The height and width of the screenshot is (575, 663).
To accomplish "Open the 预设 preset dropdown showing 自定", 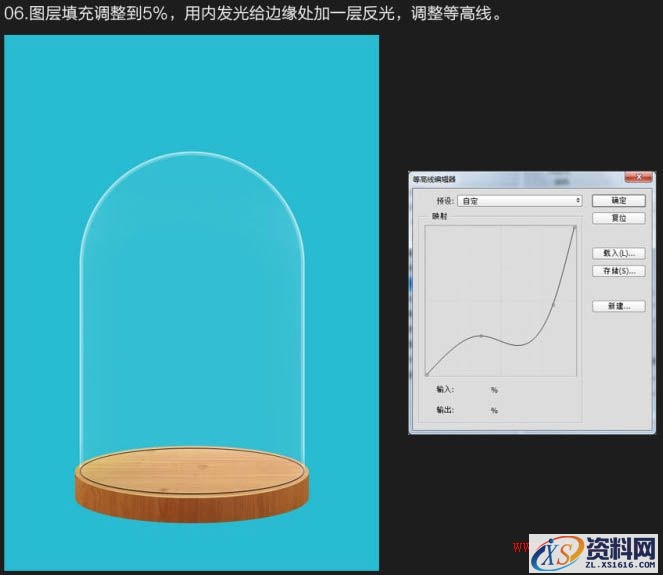I will 520,201.
